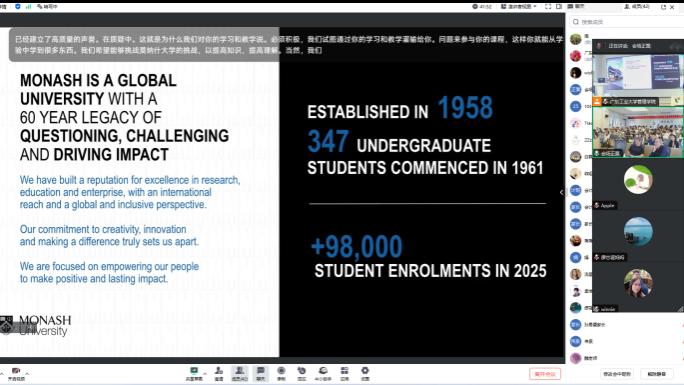
Task: Toggle the start video camera button
Action: [x=16, y=374]
